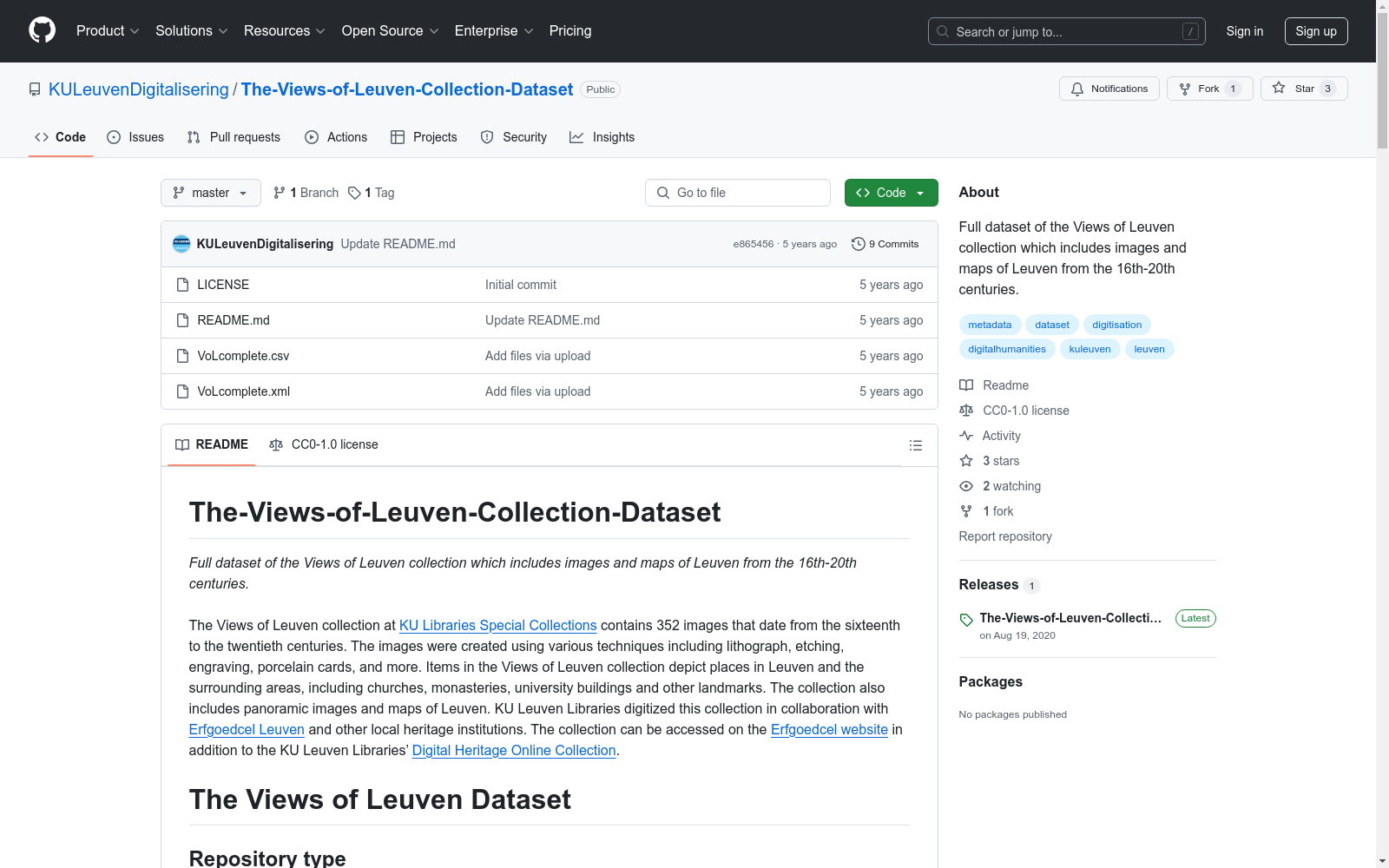1389x868 pixels.
Task: Click the Sign up button
Action: 1316,31
